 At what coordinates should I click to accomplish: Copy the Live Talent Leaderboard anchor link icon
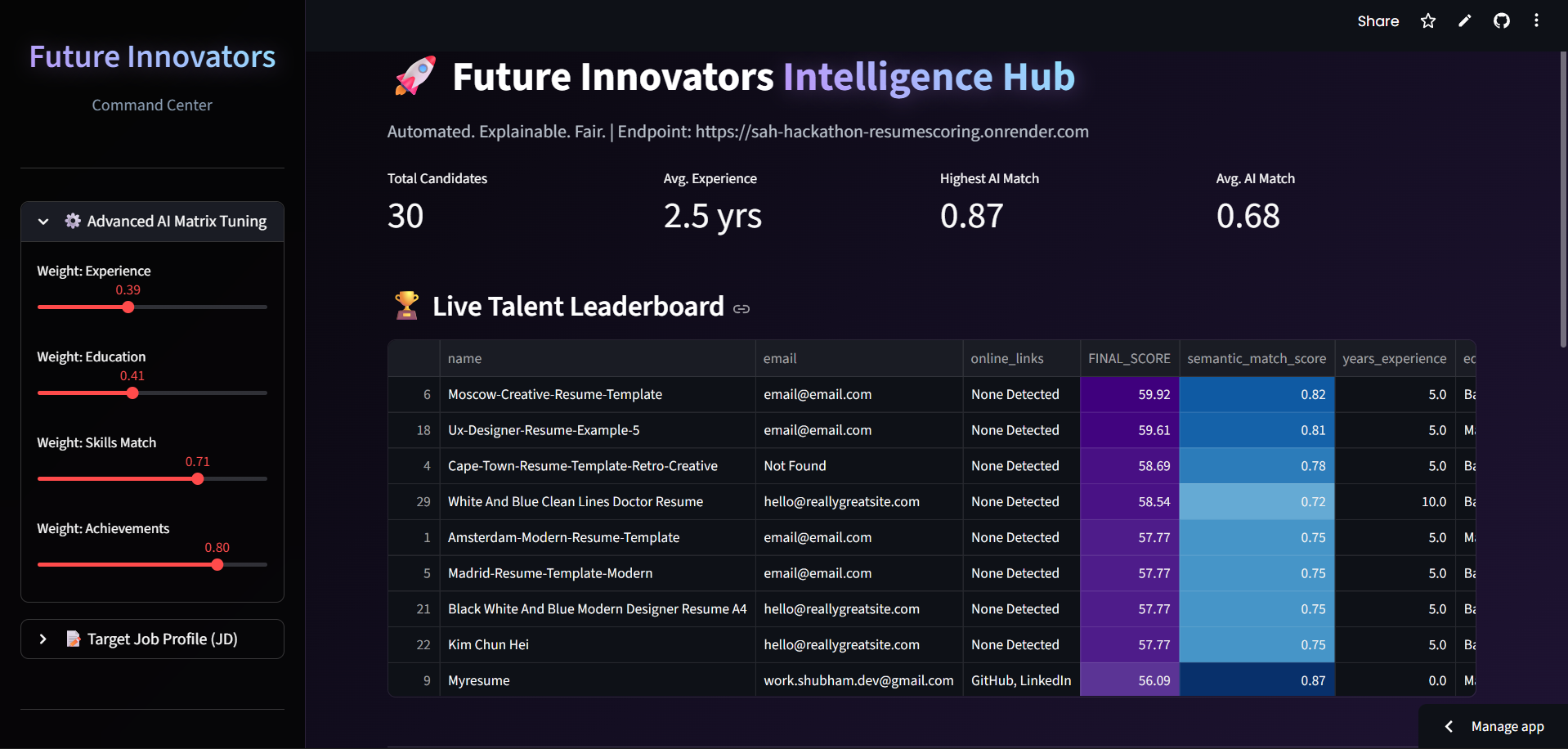tap(741, 309)
